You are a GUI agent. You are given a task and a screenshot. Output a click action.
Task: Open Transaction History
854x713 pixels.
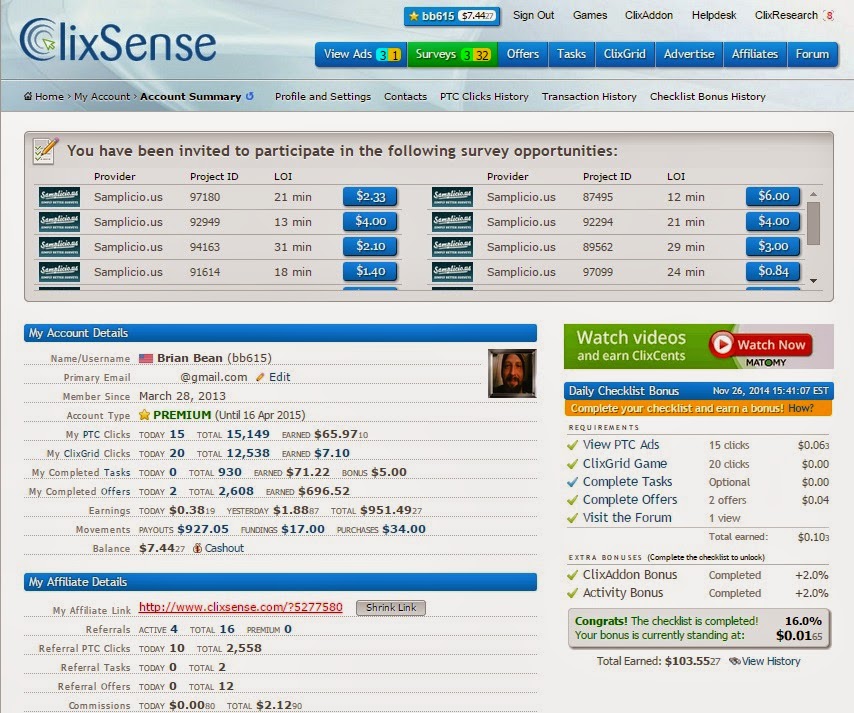(x=589, y=96)
